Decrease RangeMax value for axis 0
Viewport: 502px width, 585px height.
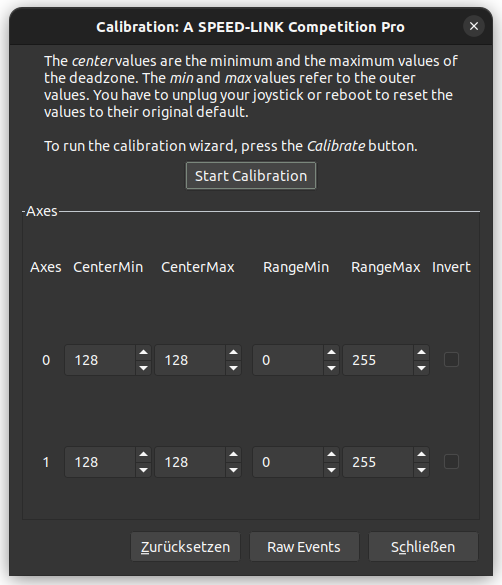421,368
